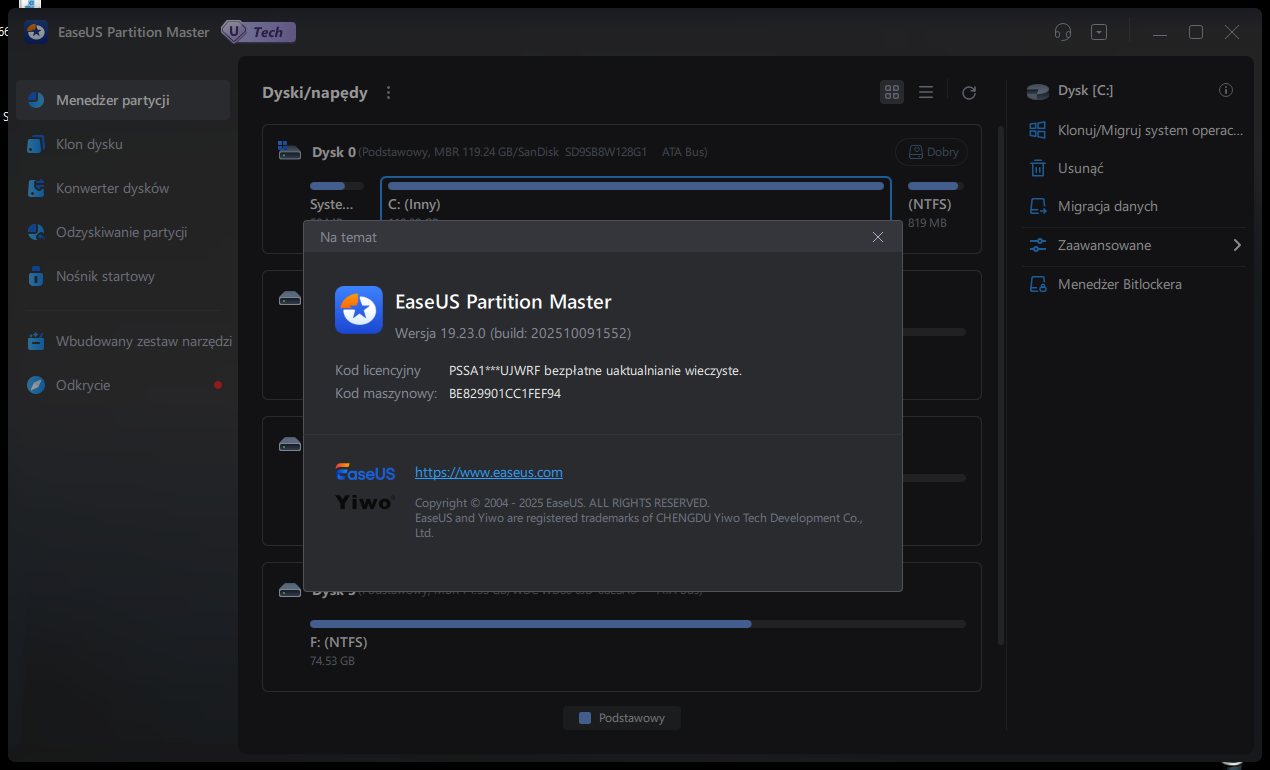The width and height of the screenshot is (1270, 770).
Task: Select the F: (NTFS) partition
Action: point(638,642)
